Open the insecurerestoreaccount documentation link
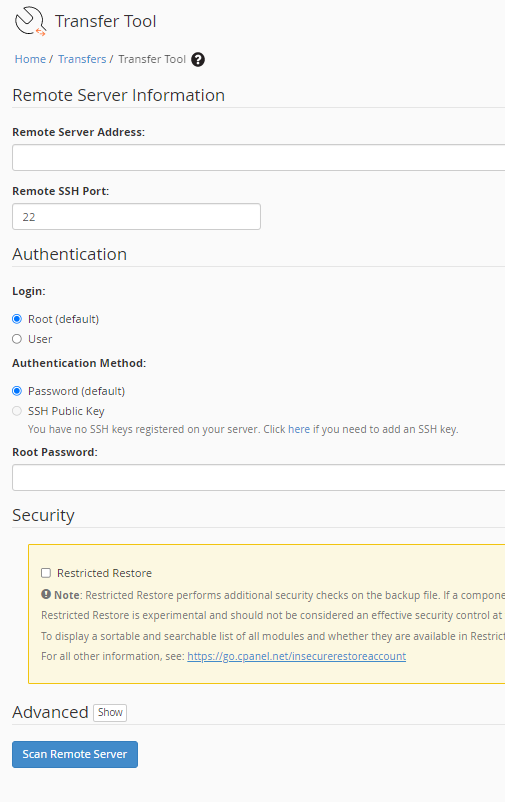This screenshot has width=505, height=802. pos(297,656)
